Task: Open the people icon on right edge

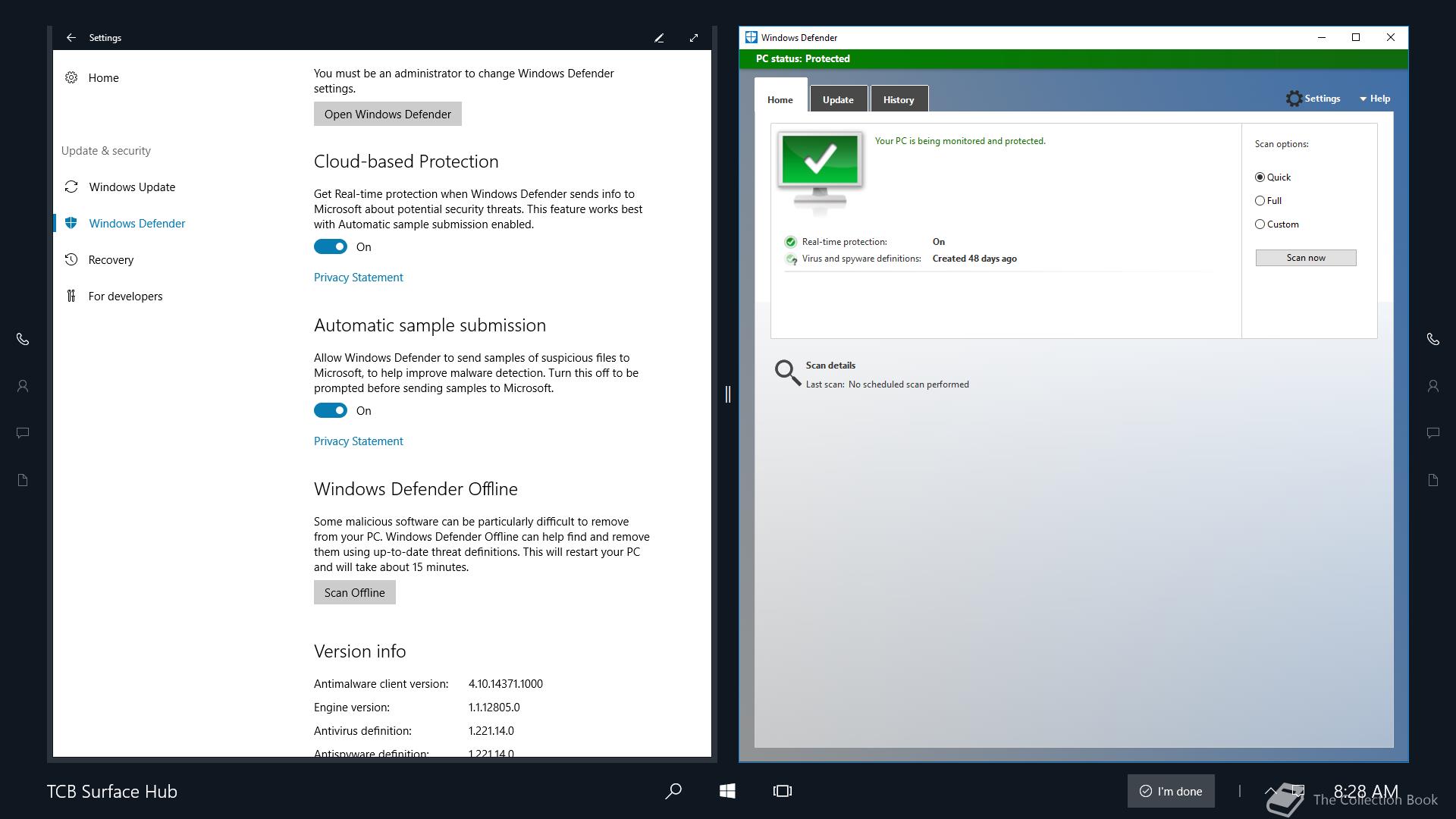Action: (1433, 386)
